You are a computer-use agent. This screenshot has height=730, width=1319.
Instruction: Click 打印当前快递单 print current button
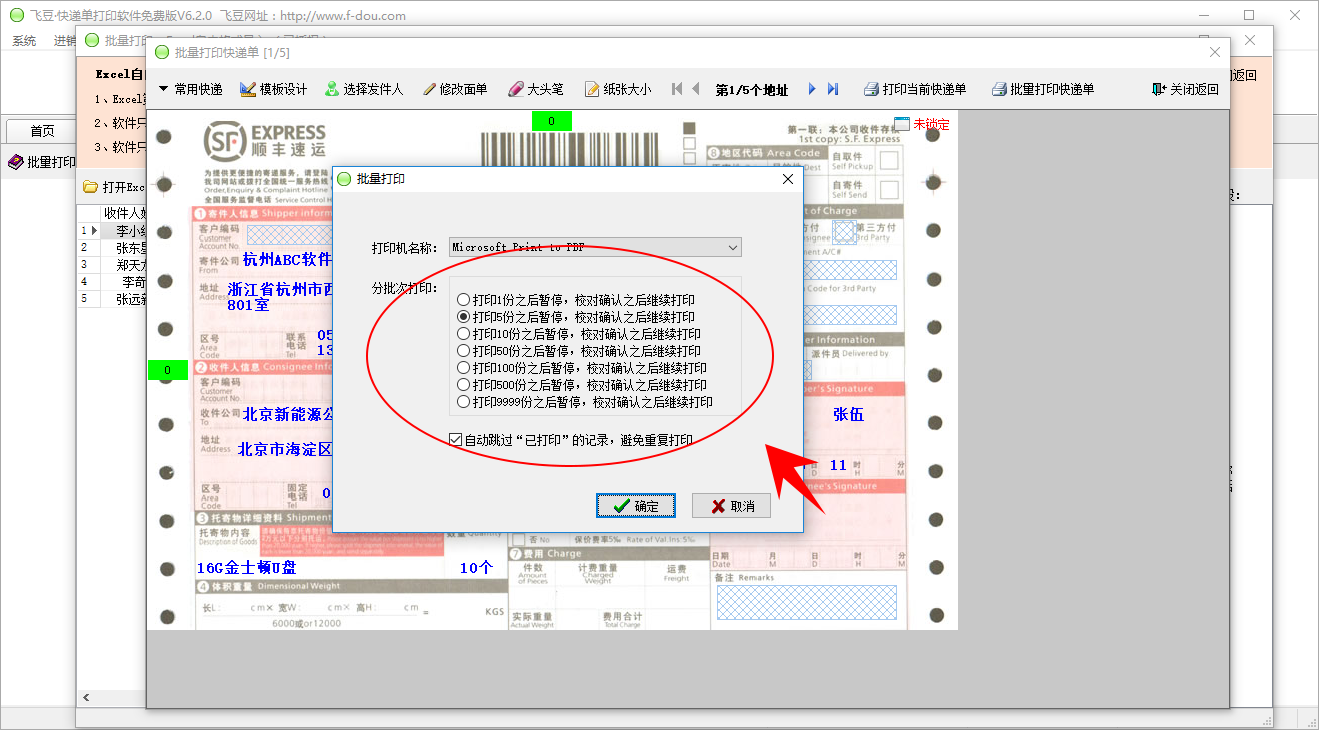point(914,89)
